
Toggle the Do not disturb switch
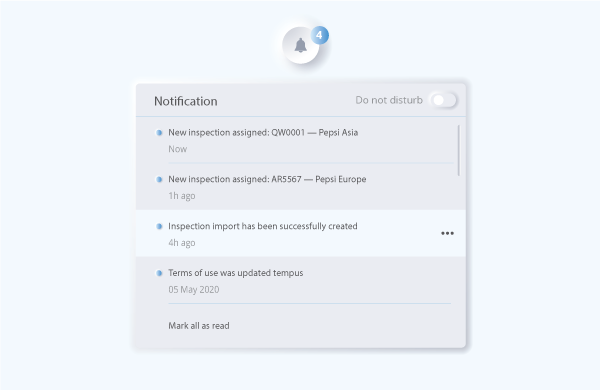[443, 100]
